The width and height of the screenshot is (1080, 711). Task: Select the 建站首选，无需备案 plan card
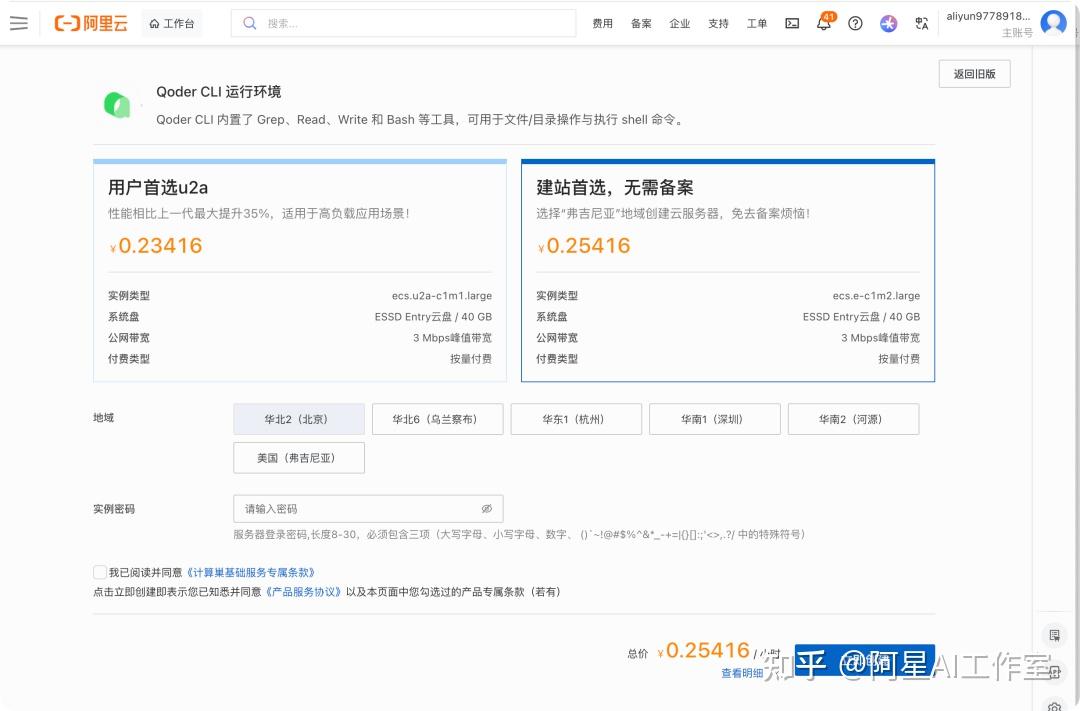point(727,270)
